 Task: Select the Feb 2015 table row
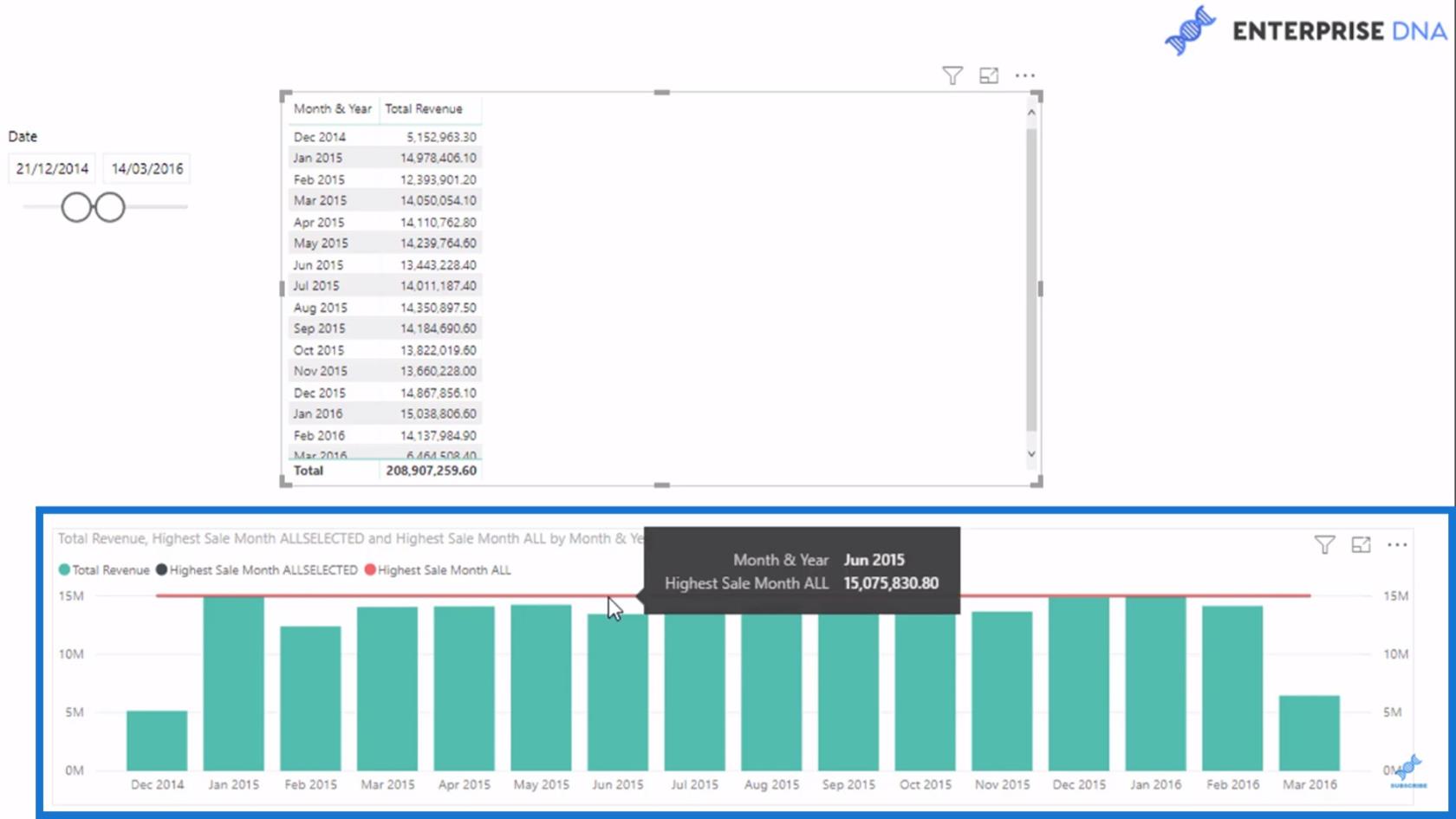point(385,179)
